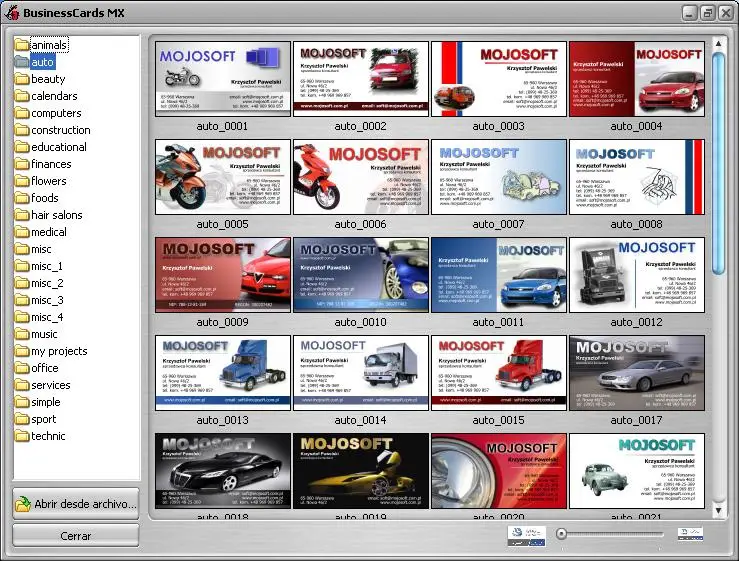Click the small preview icon right of slider
739x561 pixels.
coord(690,534)
